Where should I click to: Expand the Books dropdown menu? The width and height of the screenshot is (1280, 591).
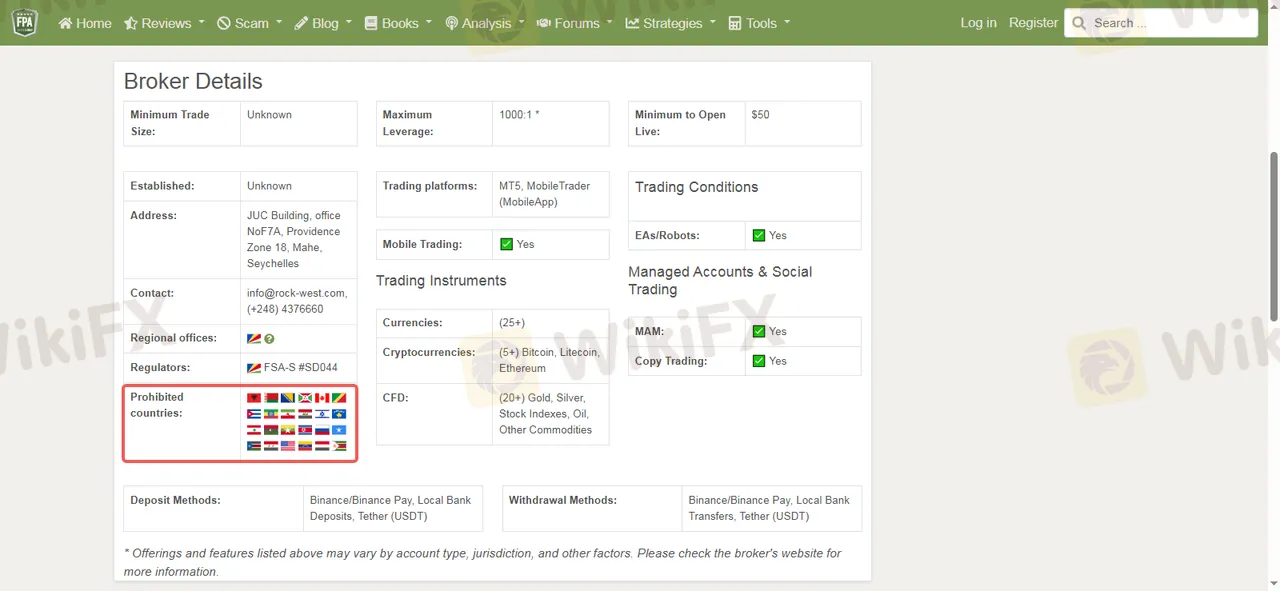click(398, 23)
